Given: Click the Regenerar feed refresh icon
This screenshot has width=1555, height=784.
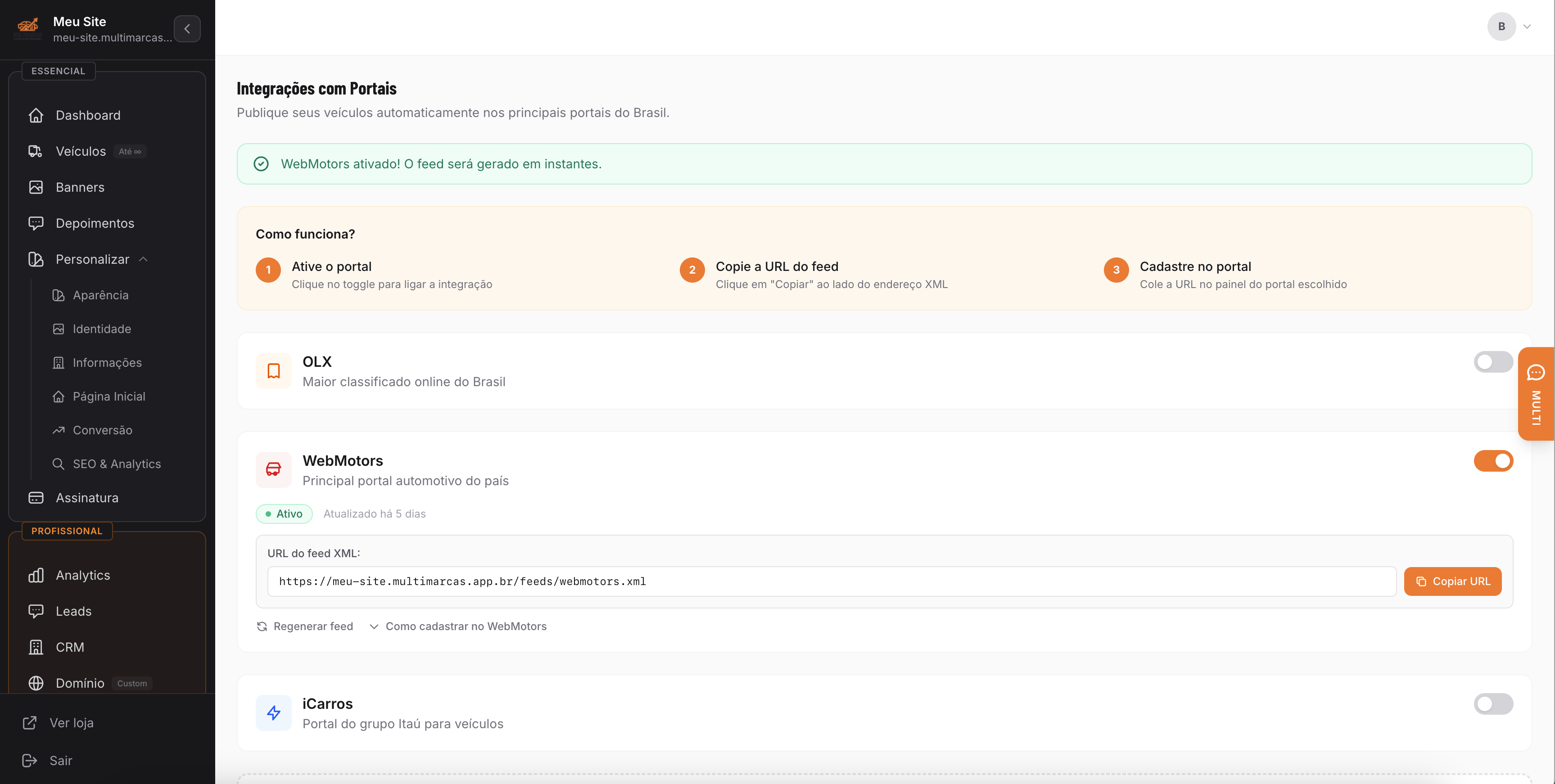Looking at the screenshot, I should click(x=262, y=626).
